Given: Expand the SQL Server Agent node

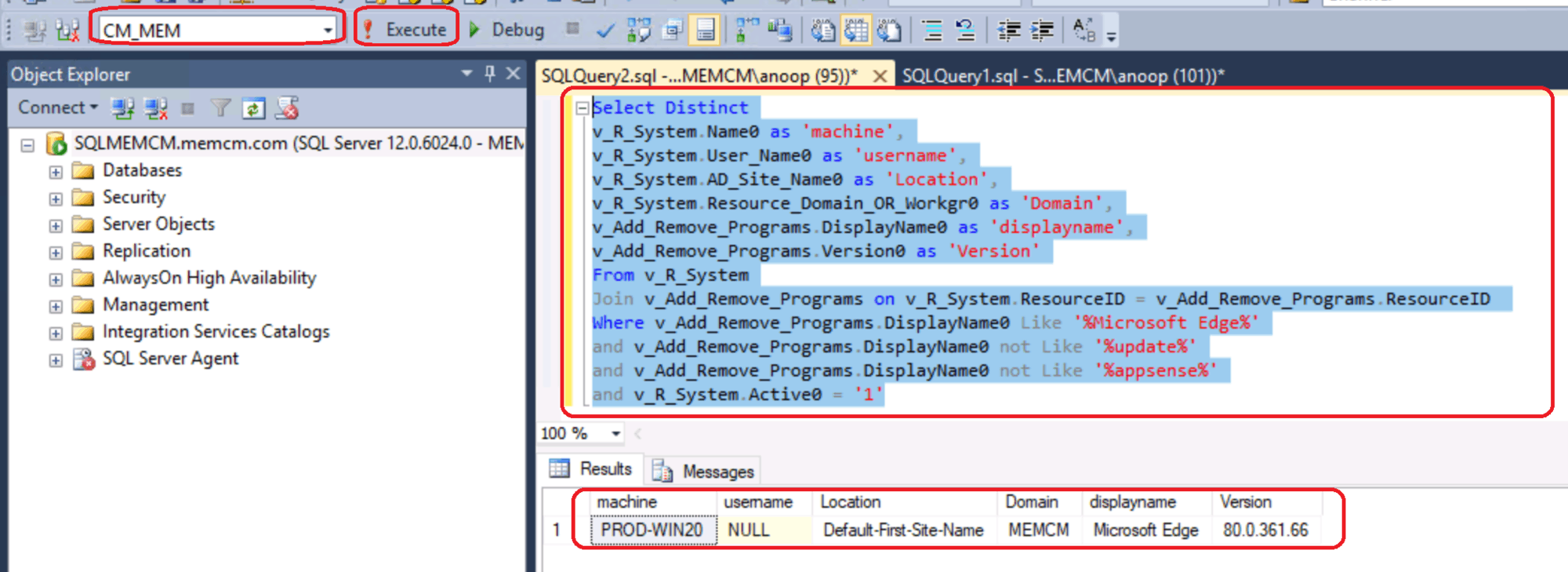Looking at the screenshot, I should coord(56,360).
